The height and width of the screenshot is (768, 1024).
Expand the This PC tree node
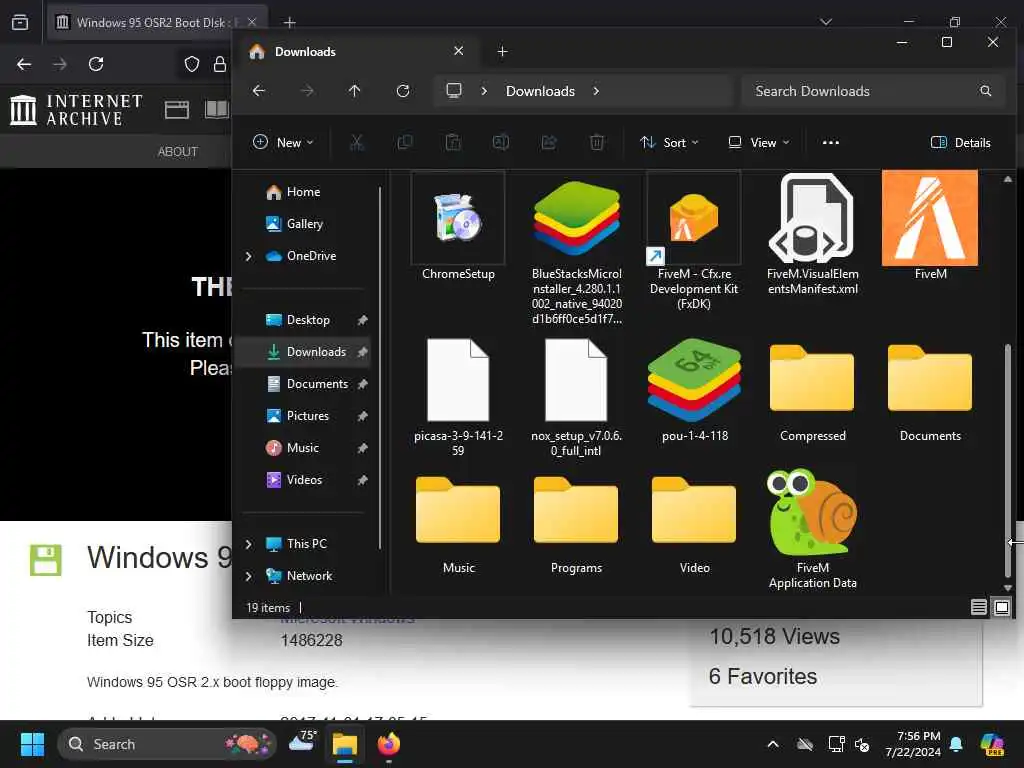tap(248, 544)
